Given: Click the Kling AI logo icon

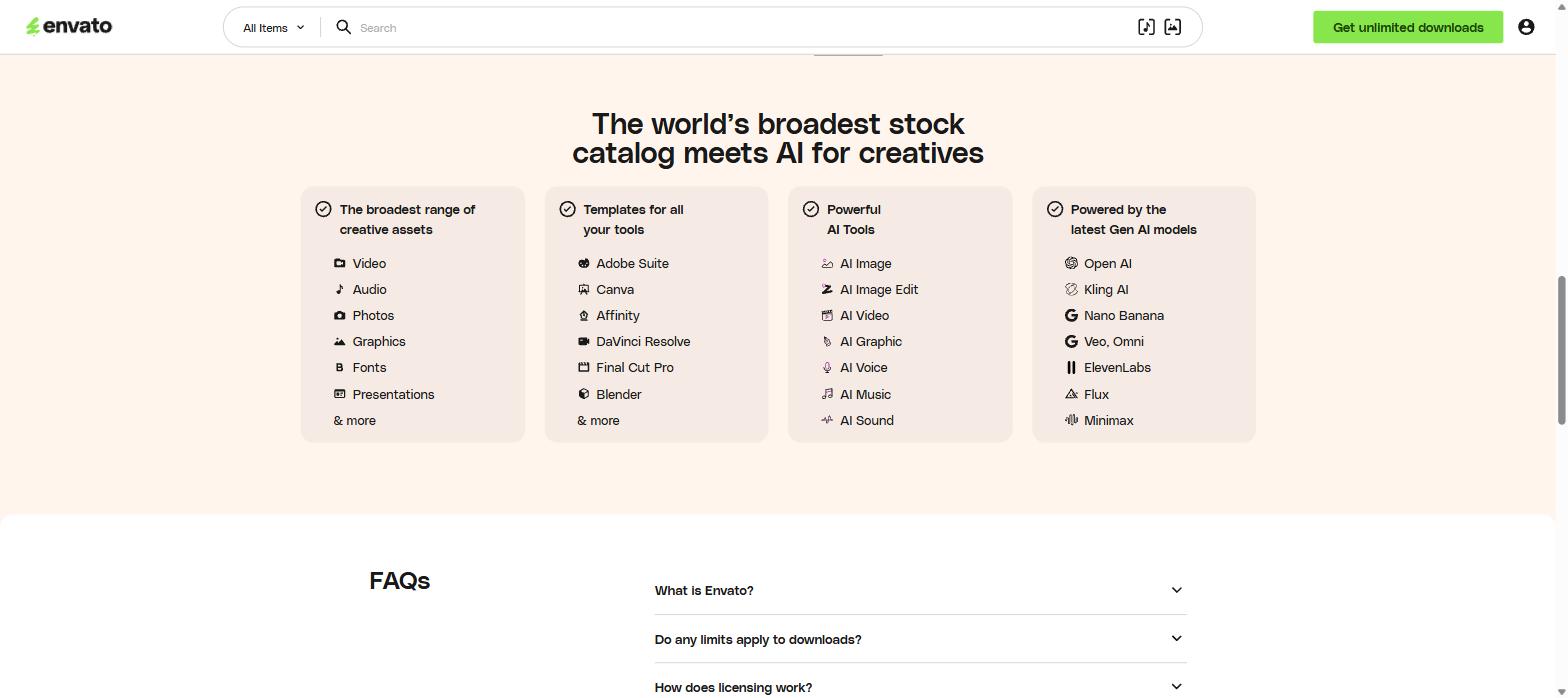Looking at the screenshot, I should point(1071,289).
